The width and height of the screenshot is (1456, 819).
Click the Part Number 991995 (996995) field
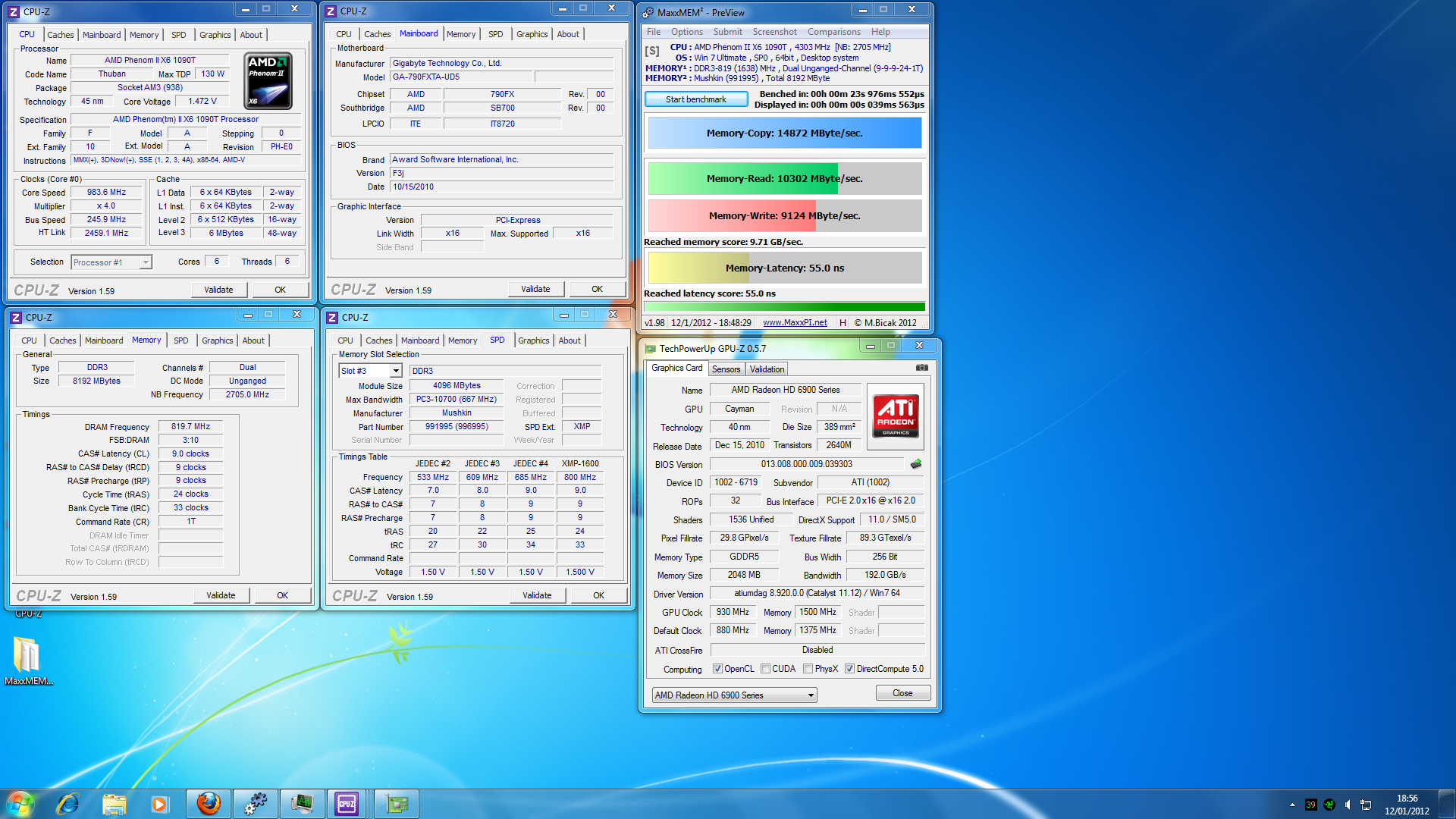tap(457, 427)
